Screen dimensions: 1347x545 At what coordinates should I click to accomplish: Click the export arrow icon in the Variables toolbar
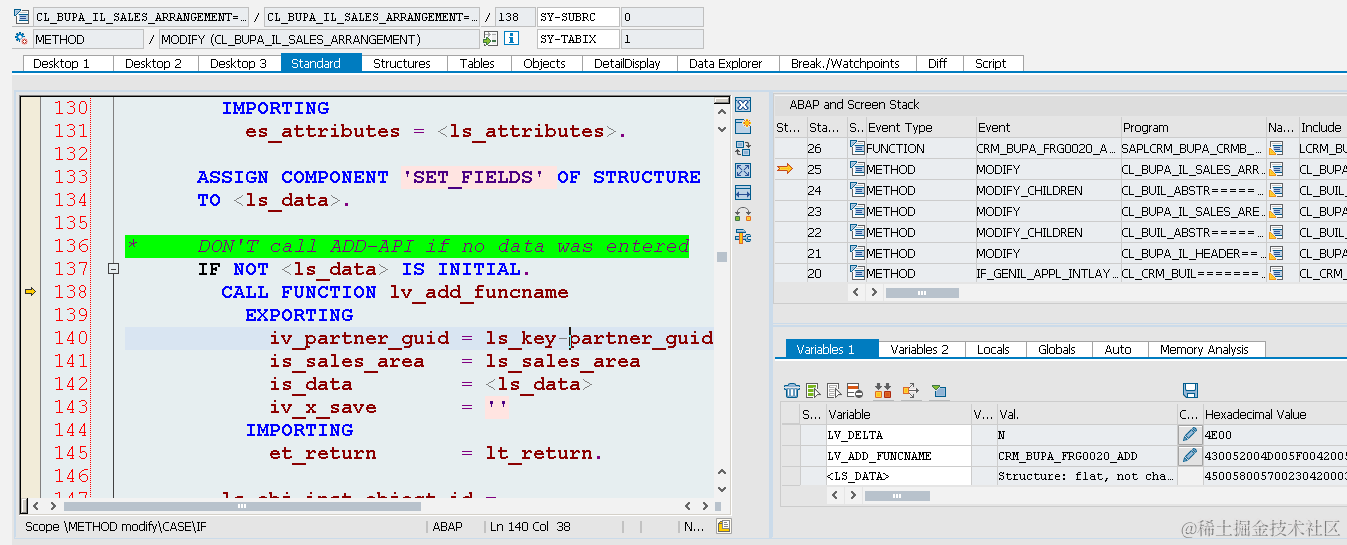[910, 390]
